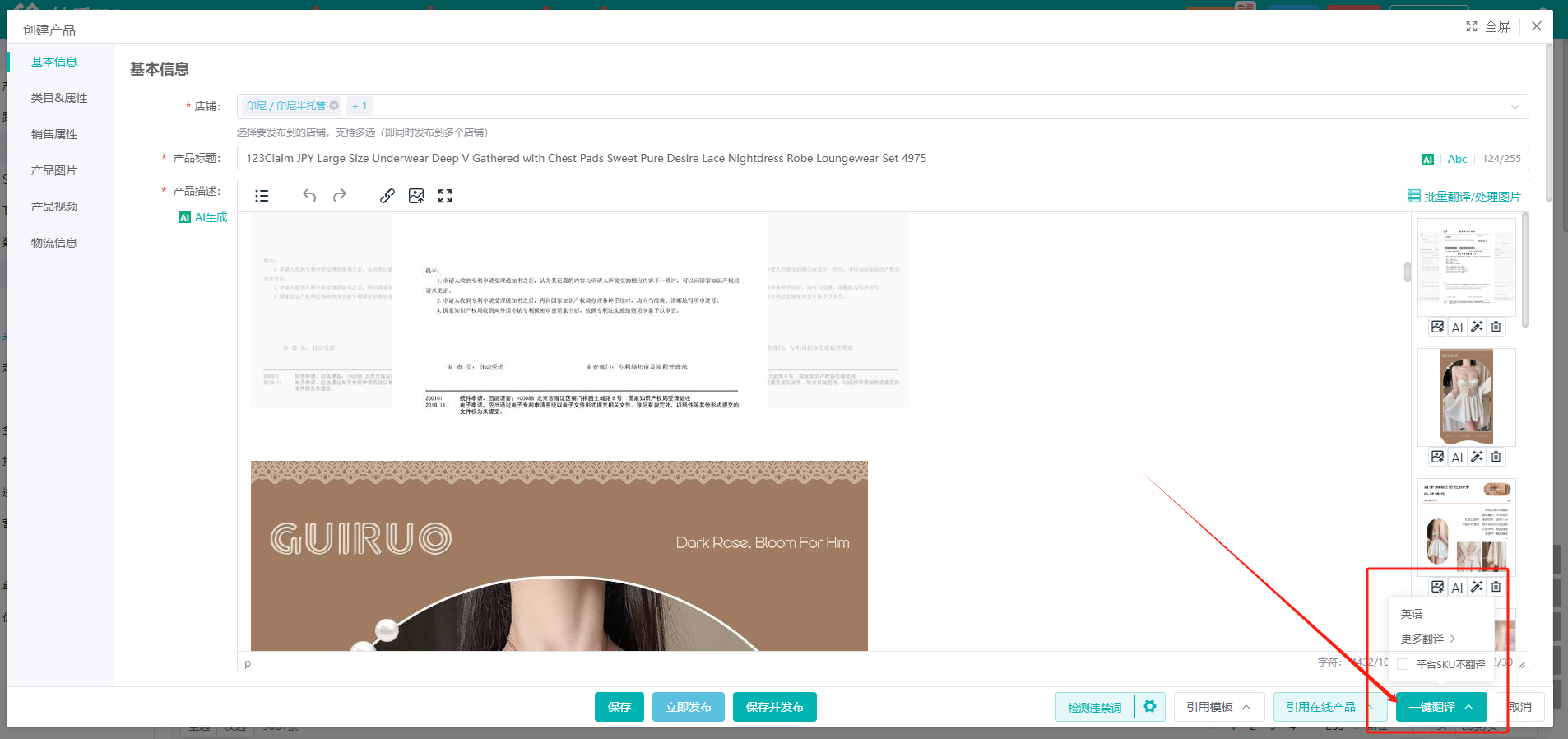Magic-edit the nightdress model thumbnail
This screenshot has width=1568, height=739.
pyautogui.click(x=1477, y=457)
